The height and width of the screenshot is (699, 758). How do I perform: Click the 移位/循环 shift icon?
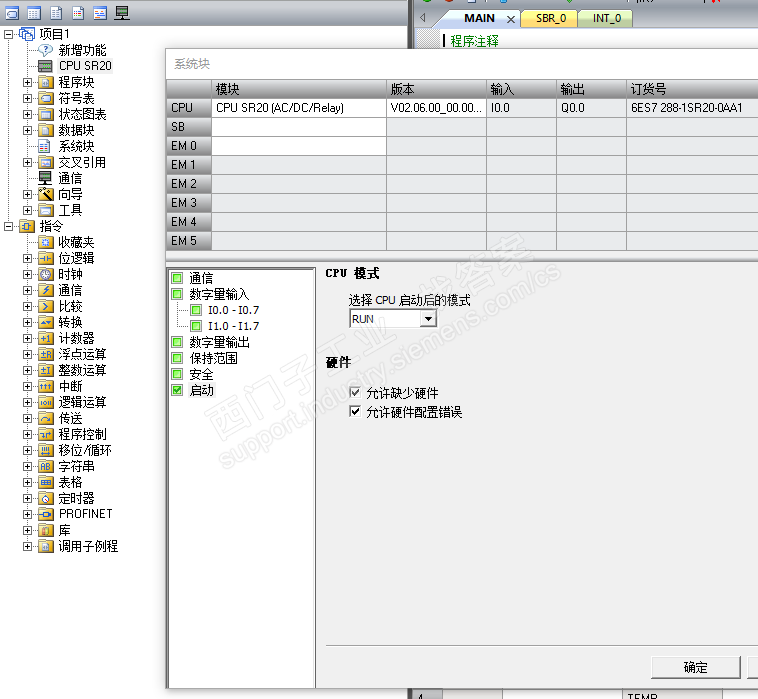click(x=45, y=450)
